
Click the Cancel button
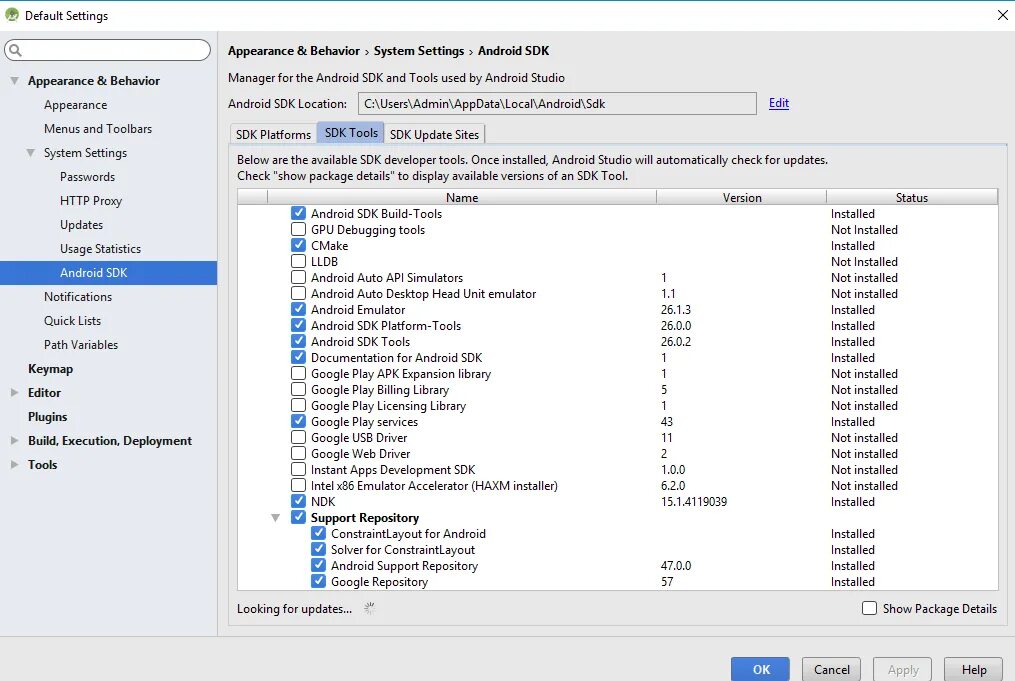(x=831, y=669)
